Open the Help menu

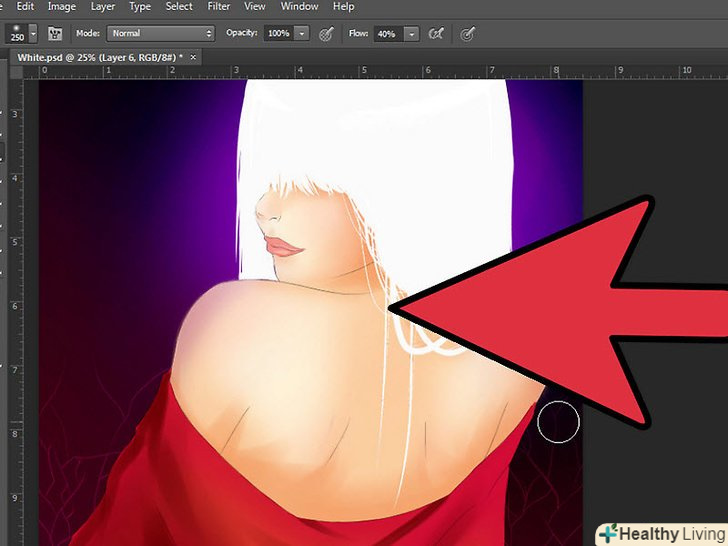pos(343,7)
